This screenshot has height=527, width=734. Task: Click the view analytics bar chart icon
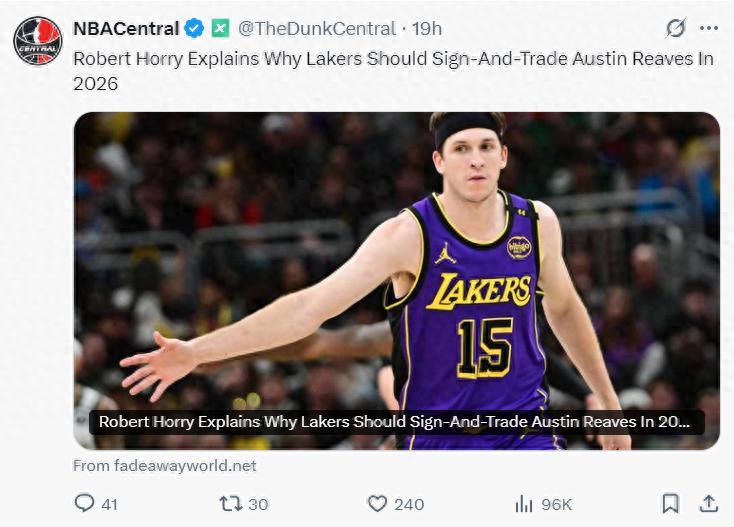(523, 504)
